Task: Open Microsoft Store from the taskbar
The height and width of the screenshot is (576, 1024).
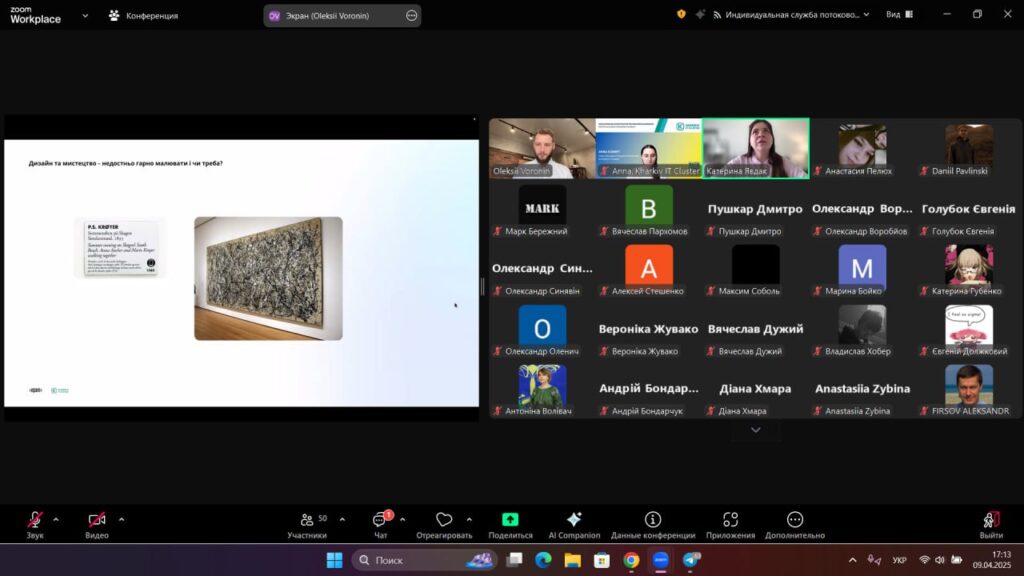Action: click(602, 560)
